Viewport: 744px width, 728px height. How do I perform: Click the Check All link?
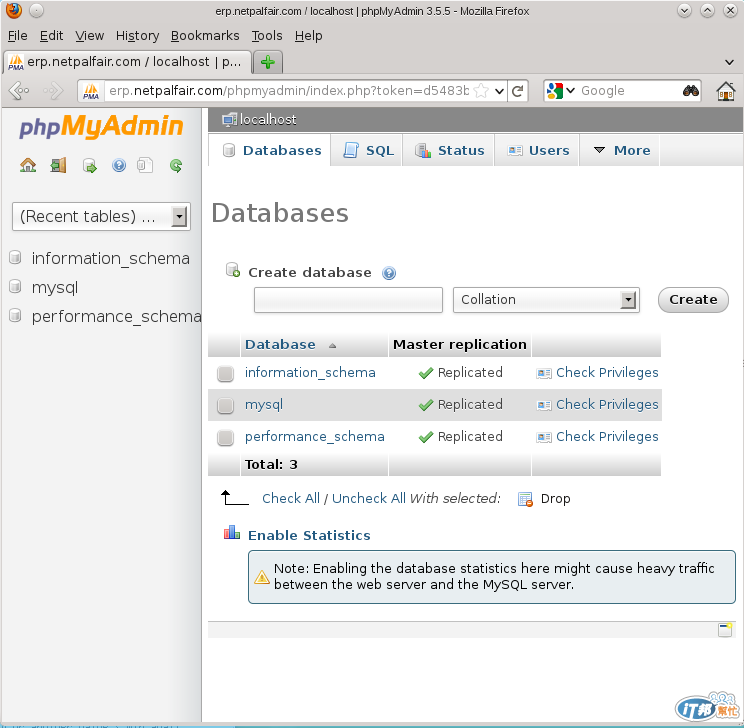click(291, 498)
